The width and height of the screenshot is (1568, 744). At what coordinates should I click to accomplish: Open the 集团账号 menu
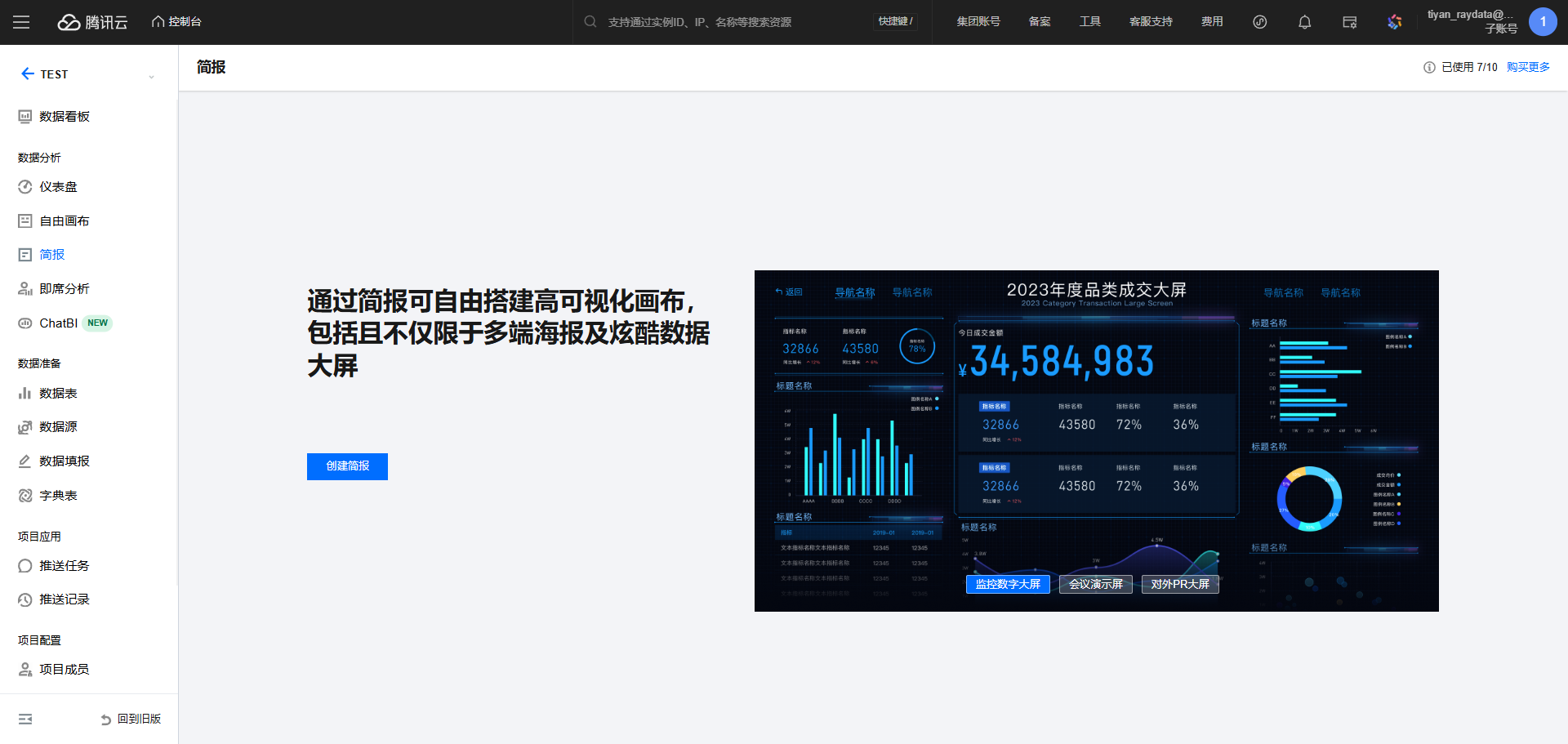tap(978, 22)
